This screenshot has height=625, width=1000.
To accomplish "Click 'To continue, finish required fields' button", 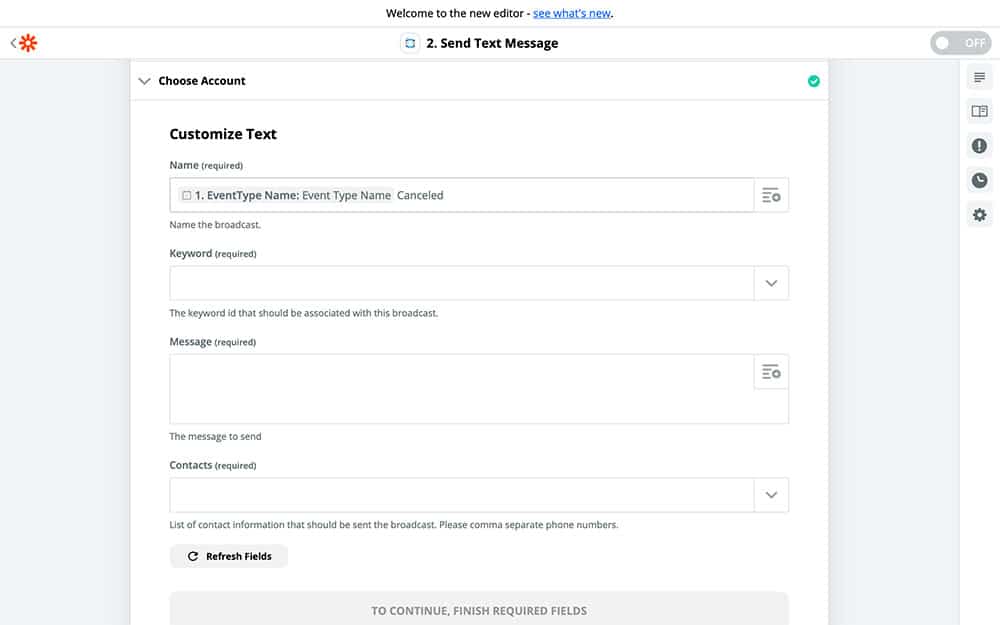I will coord(479,609).
